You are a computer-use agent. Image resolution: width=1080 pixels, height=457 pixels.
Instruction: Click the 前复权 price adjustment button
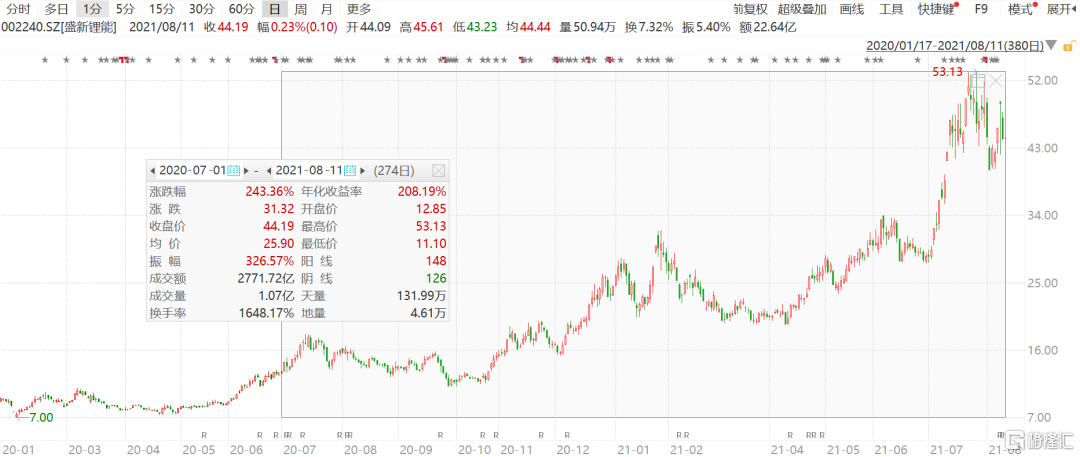pos(750,9)
